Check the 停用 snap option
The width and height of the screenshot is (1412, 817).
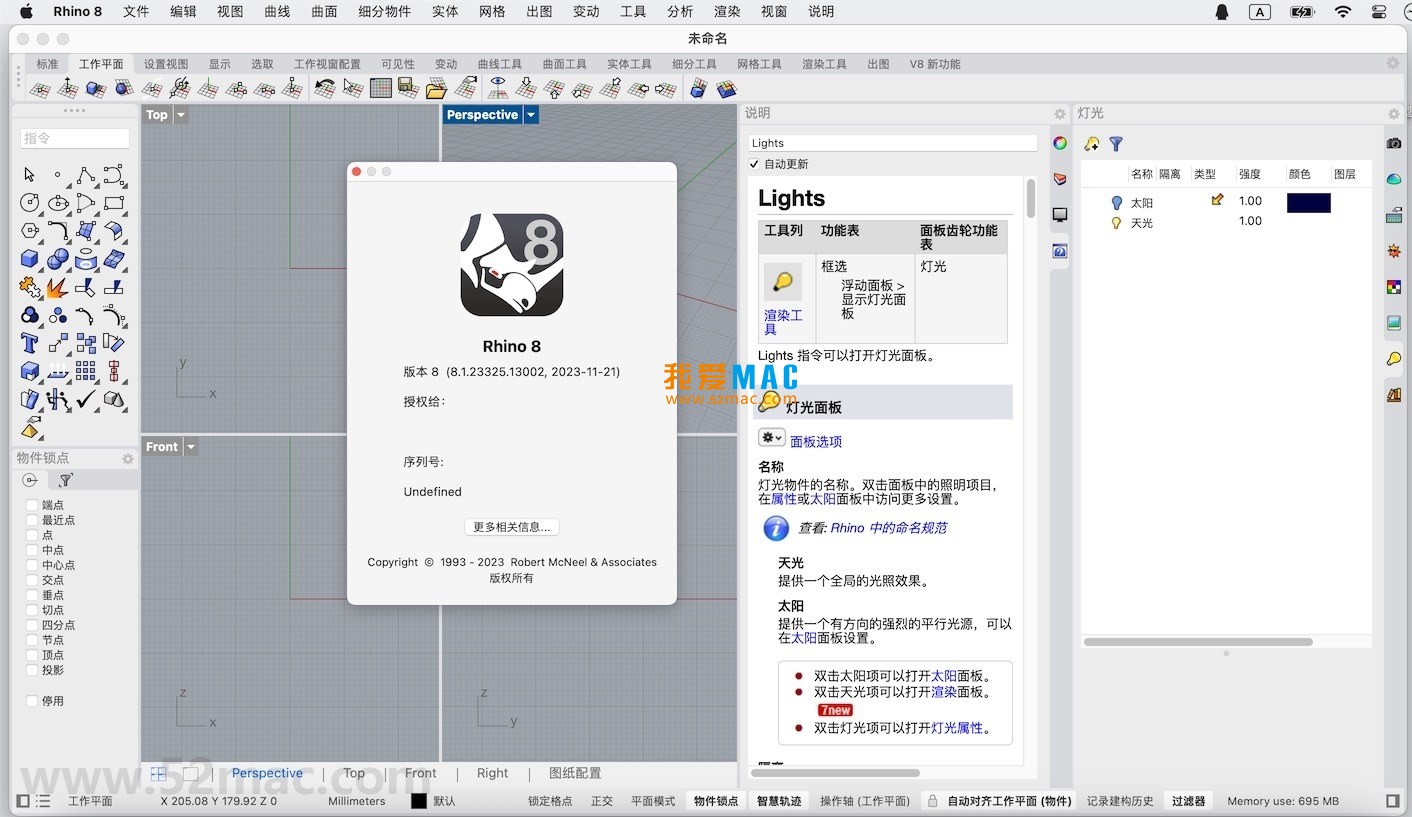30,700
